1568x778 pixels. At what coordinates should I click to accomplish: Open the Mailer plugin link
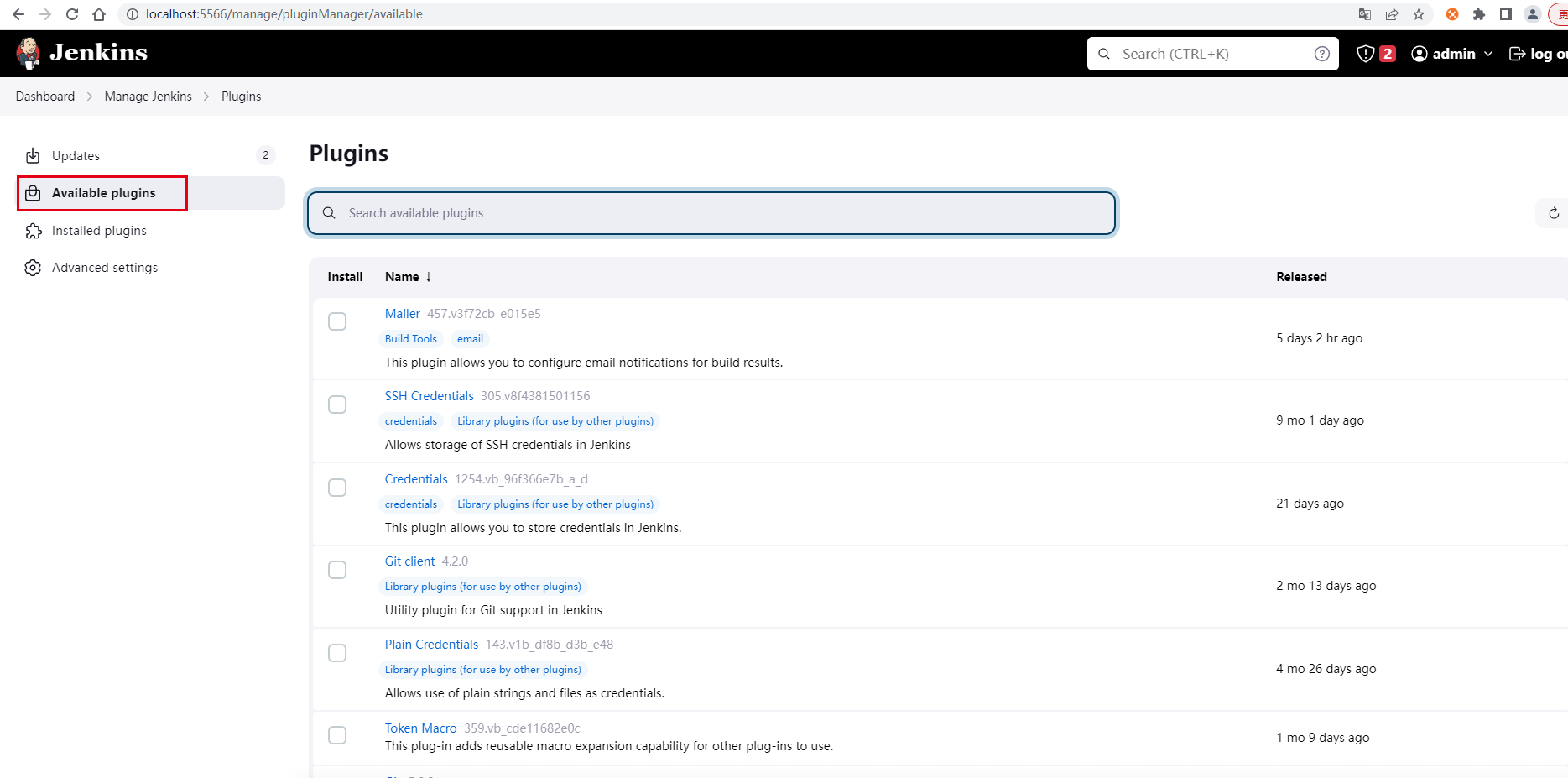pyautogui.click(x=403, y=314)
